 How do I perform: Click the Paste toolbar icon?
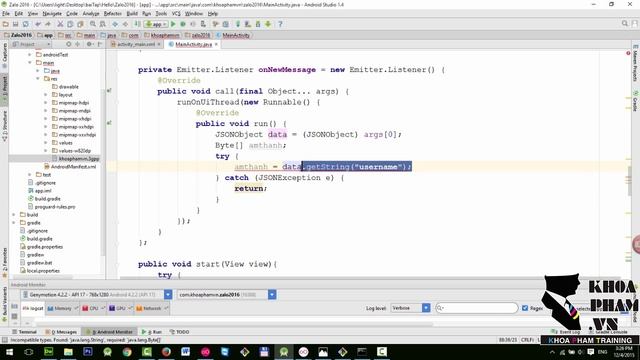[x=80, y=24]
